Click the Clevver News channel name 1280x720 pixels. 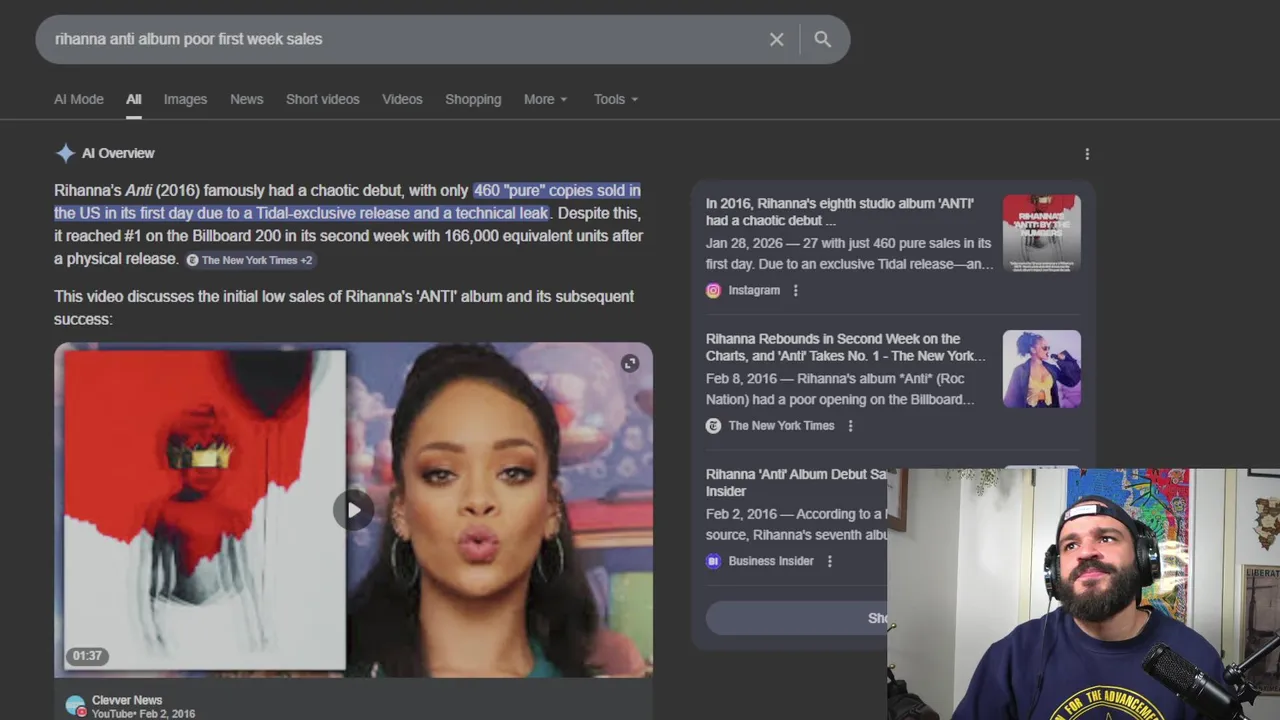[127, 700]
